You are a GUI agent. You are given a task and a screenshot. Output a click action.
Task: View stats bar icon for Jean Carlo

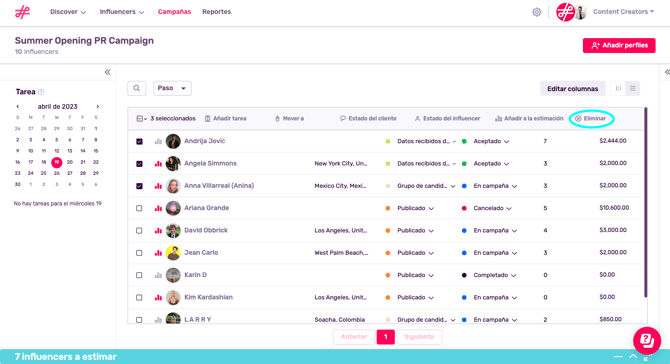pos(158,253)
